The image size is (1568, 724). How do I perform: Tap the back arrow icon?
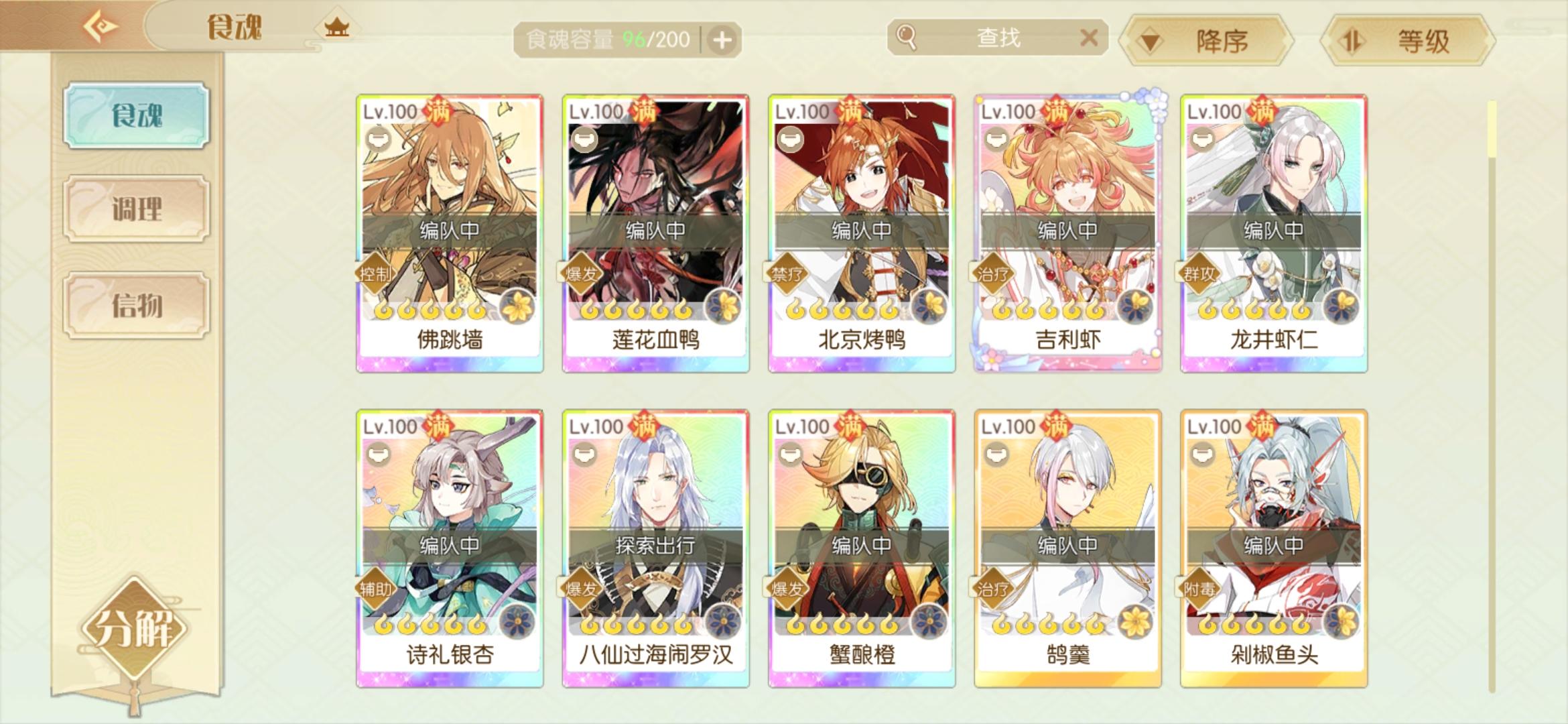[100, 27]
